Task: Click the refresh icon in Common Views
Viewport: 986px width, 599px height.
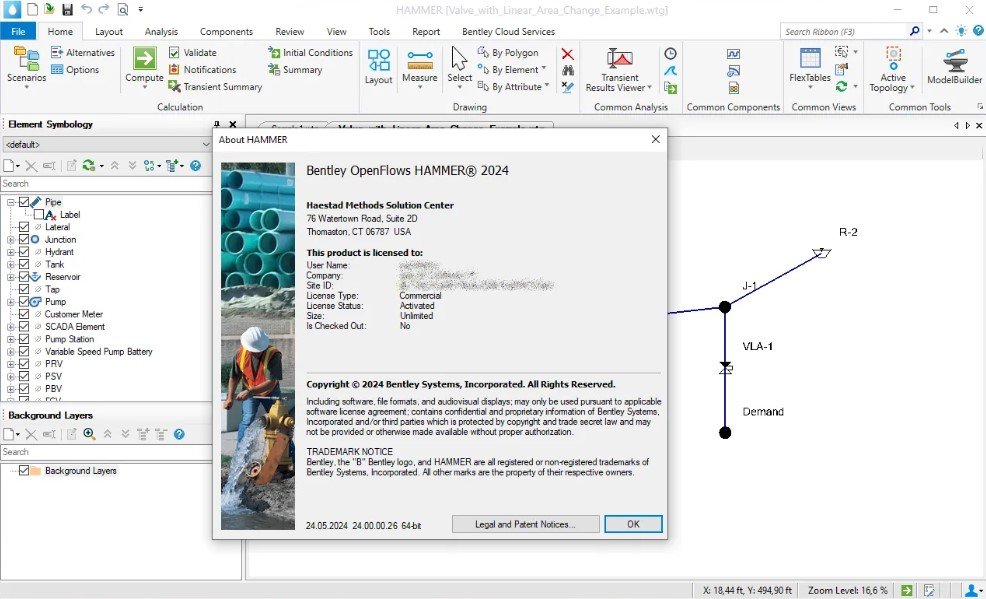Action: click(841, 86)
